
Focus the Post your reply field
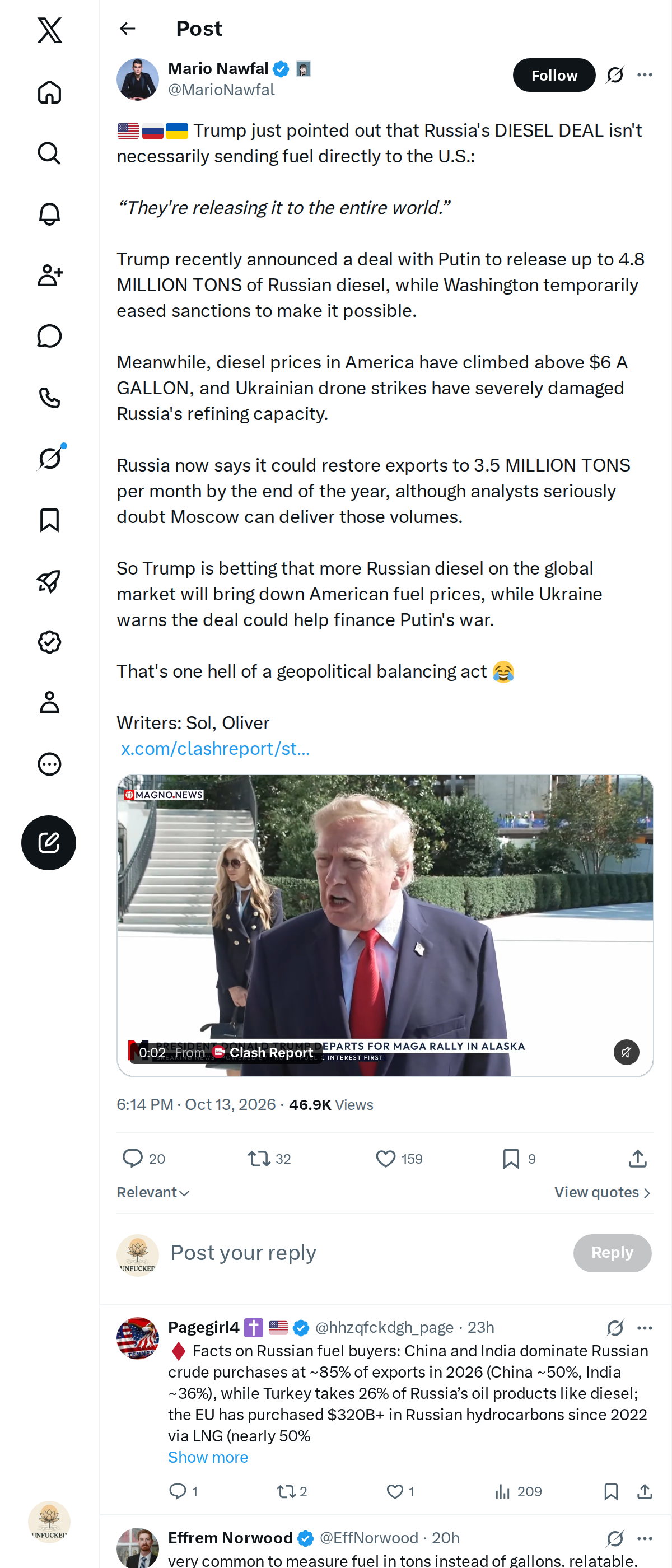365,1253
